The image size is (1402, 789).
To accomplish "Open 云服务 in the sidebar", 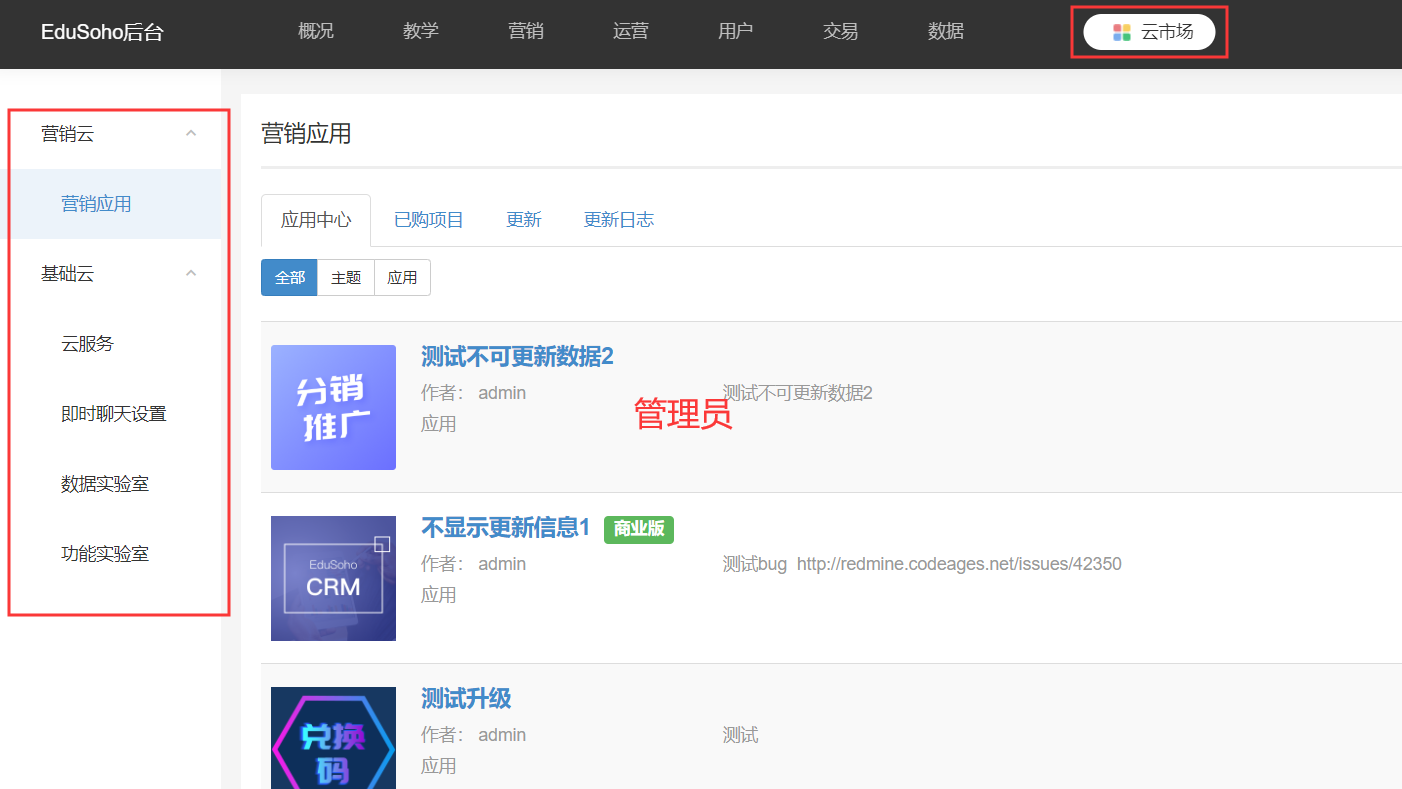I will click(x=88, y=344).
